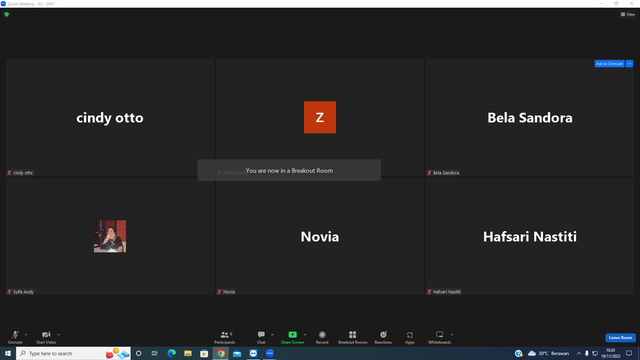Click the cindy otto name label
640x360 pixels.
pos(20,173)
